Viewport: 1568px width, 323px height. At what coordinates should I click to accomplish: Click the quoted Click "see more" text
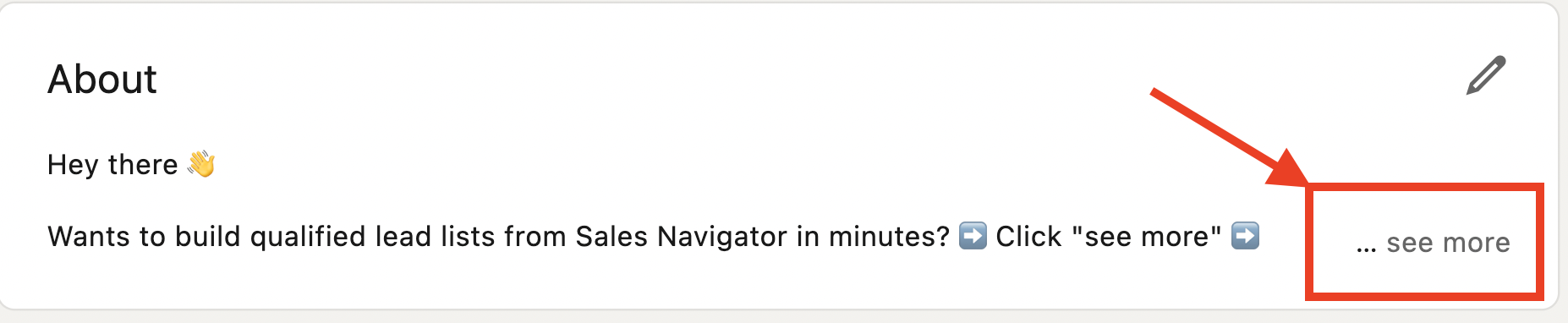(1109, 236)
